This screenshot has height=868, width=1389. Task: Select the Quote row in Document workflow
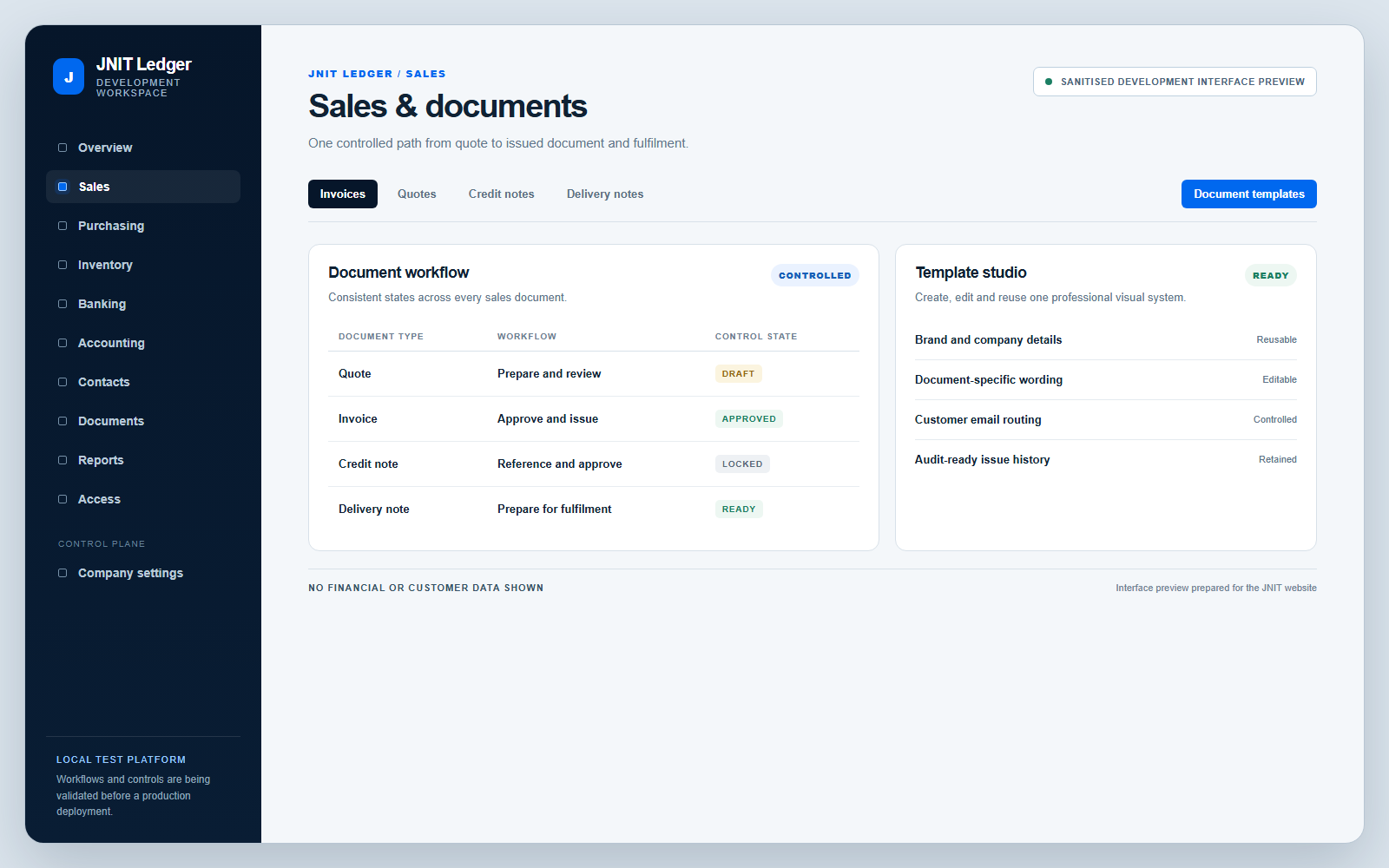pos(594,374)
